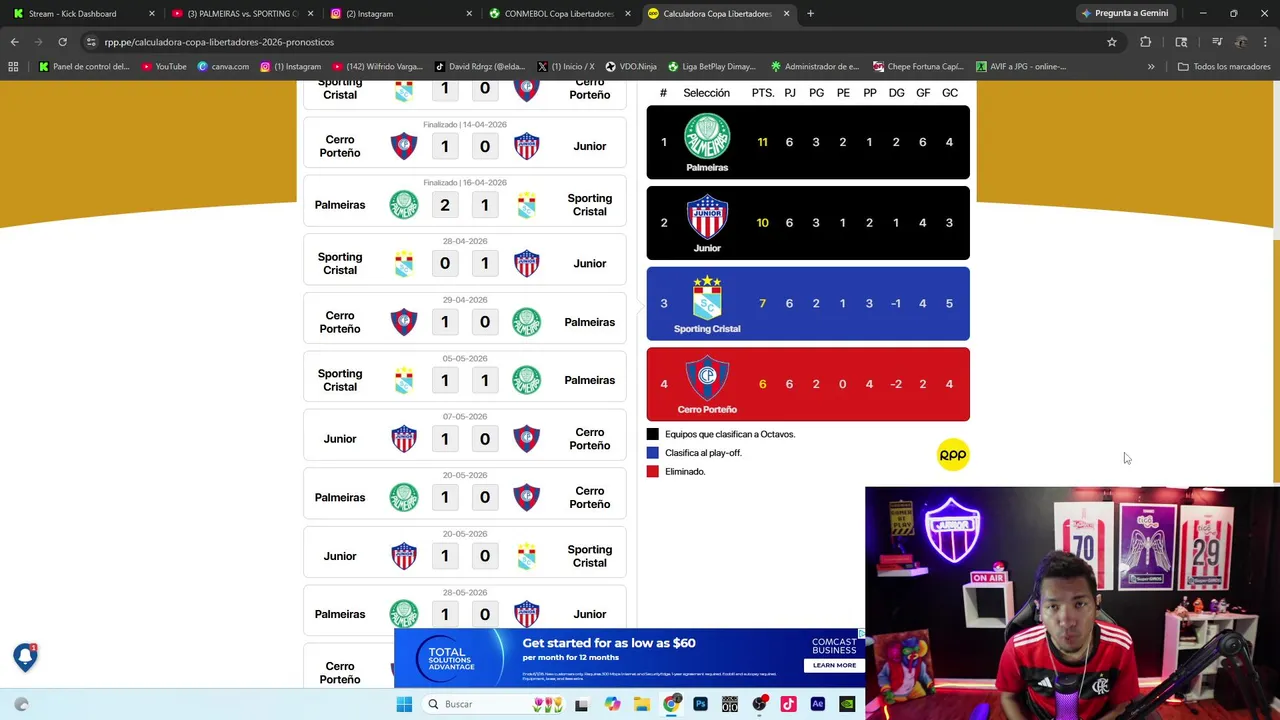The image size is (1280, 720).
Task: Open the Windows Start menu
Action: 404,704
